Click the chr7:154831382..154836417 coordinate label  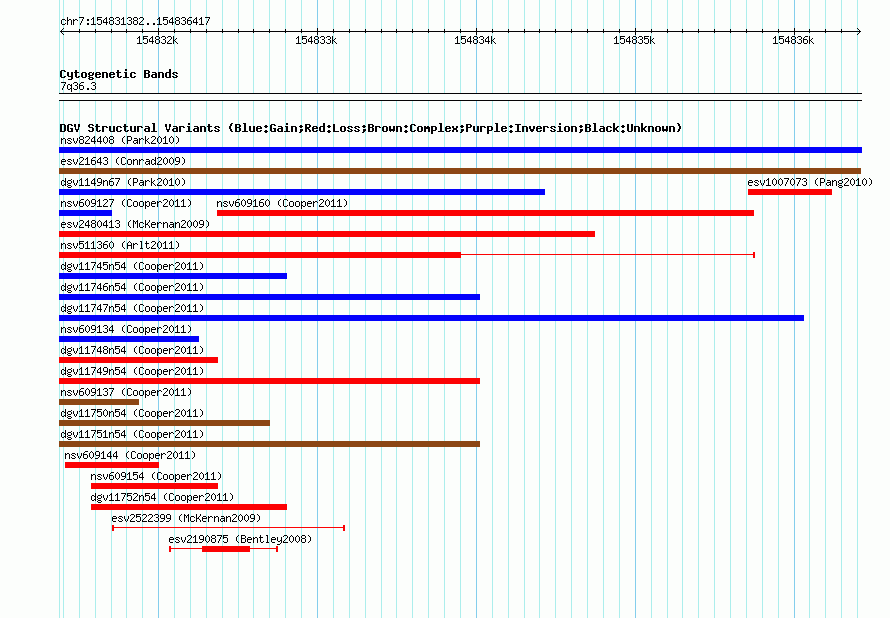(135, 21)
